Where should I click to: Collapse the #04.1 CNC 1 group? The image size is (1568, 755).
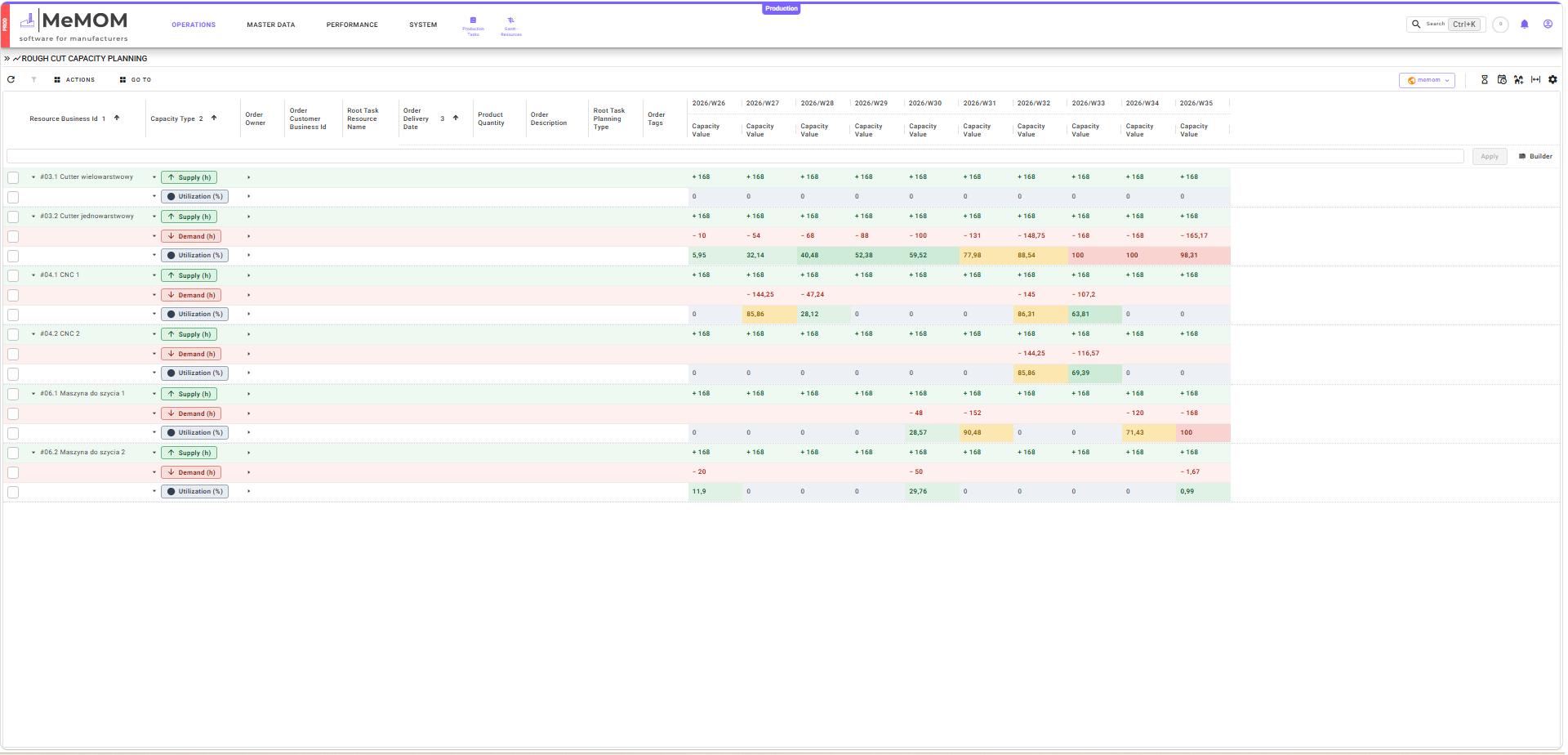[x=33, y=275]
